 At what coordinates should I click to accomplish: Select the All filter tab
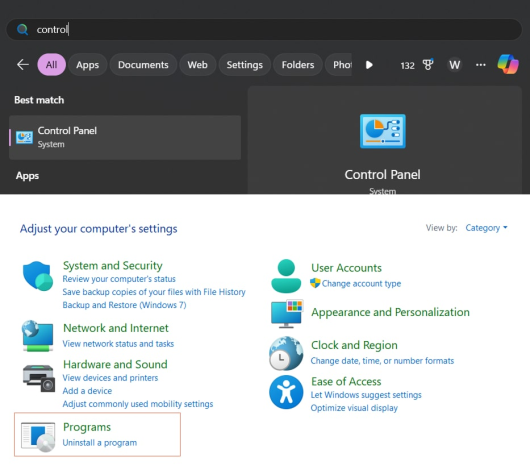click(51, 65)
